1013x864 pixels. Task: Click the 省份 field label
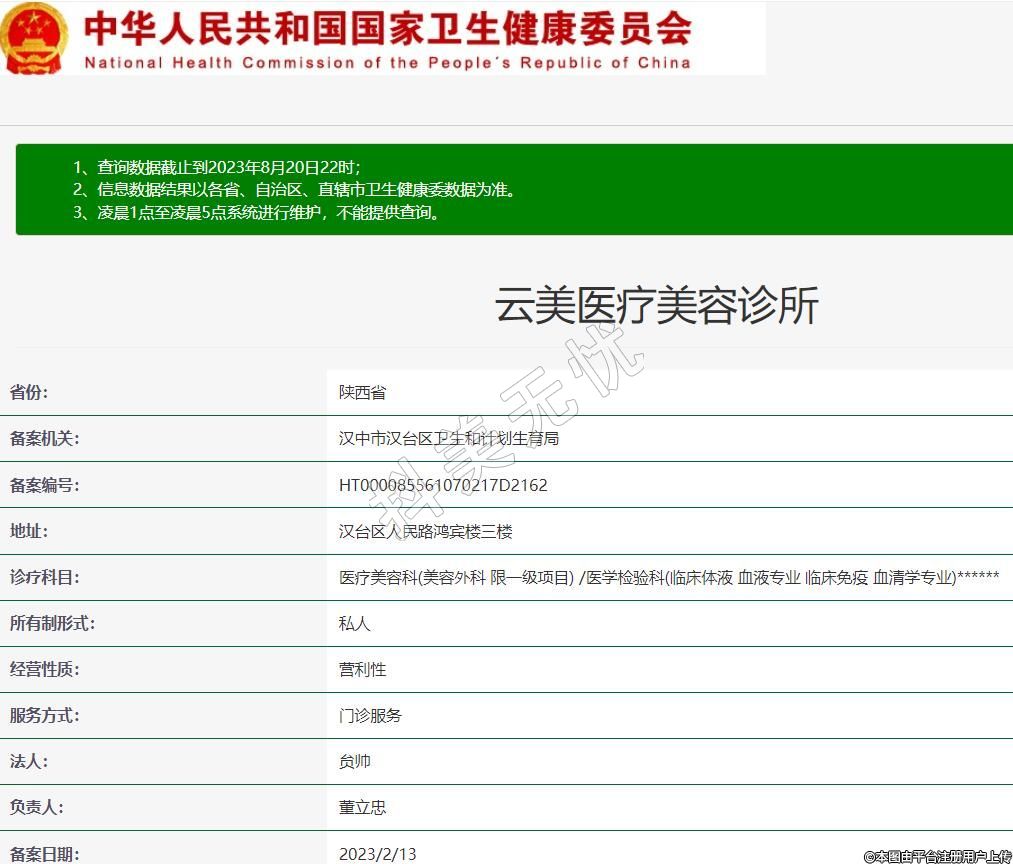(x=29, y=392)
